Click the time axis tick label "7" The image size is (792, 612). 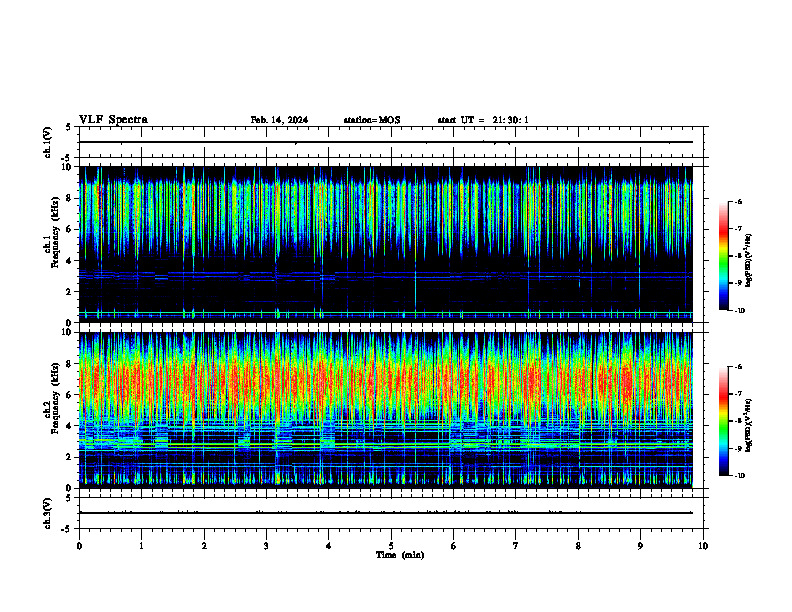516,546
